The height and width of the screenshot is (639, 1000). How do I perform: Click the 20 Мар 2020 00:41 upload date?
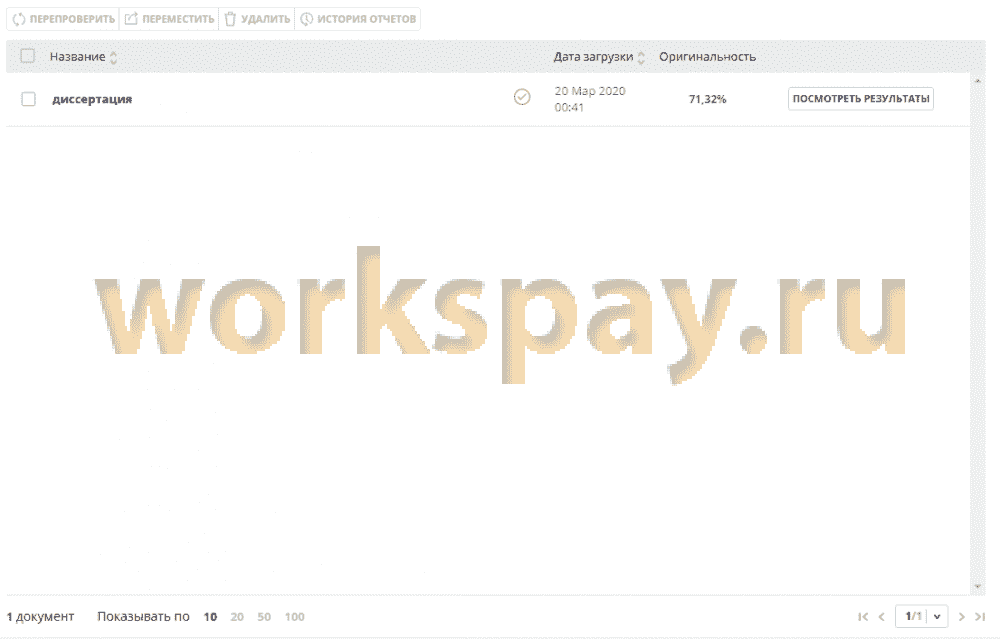point(589,99)
